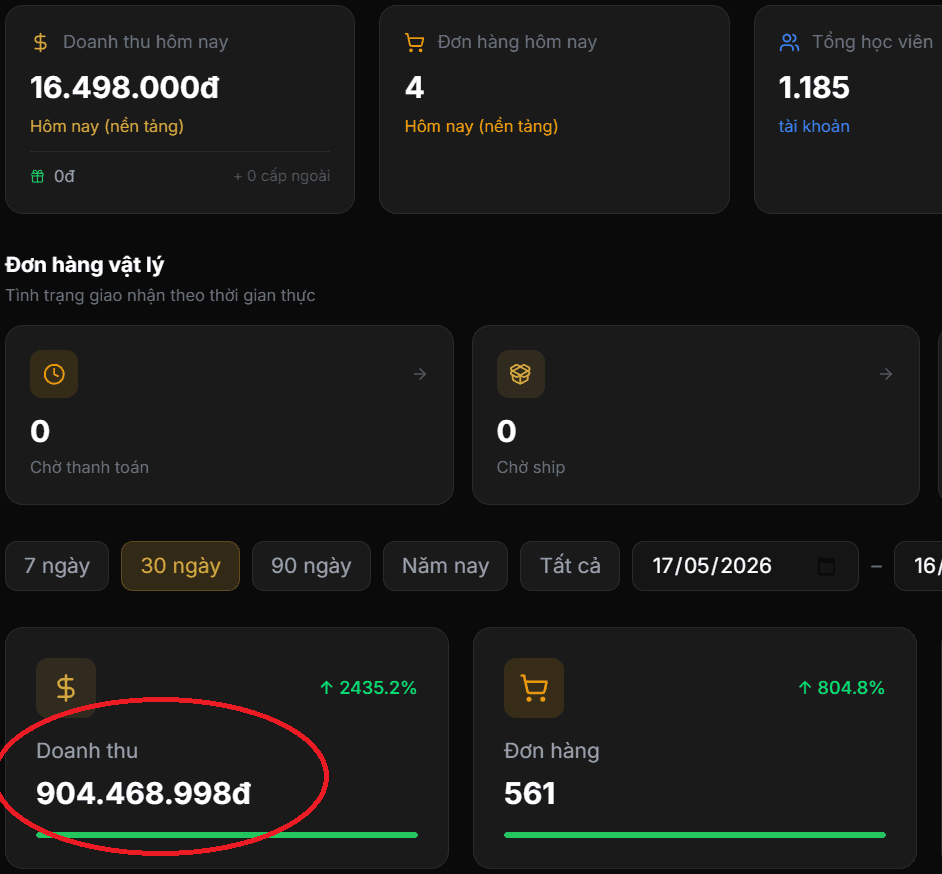Click the clock icon on Chờ thanh toán card
The height and width of the screenshot is (874, 942).
[54, 374]
